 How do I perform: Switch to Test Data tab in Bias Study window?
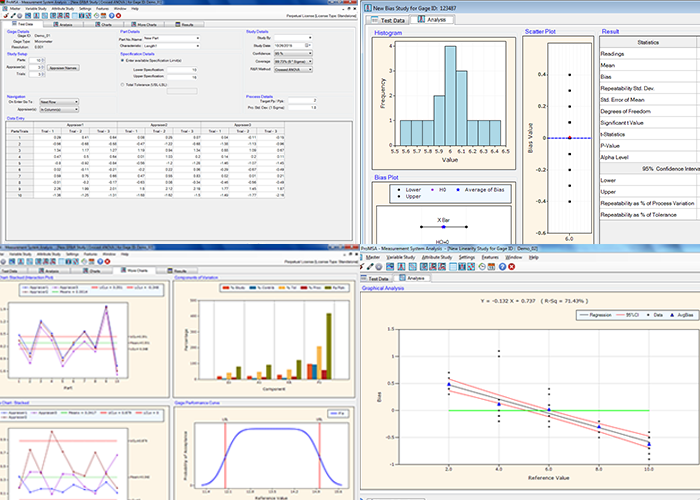click(x=388, y=20)
